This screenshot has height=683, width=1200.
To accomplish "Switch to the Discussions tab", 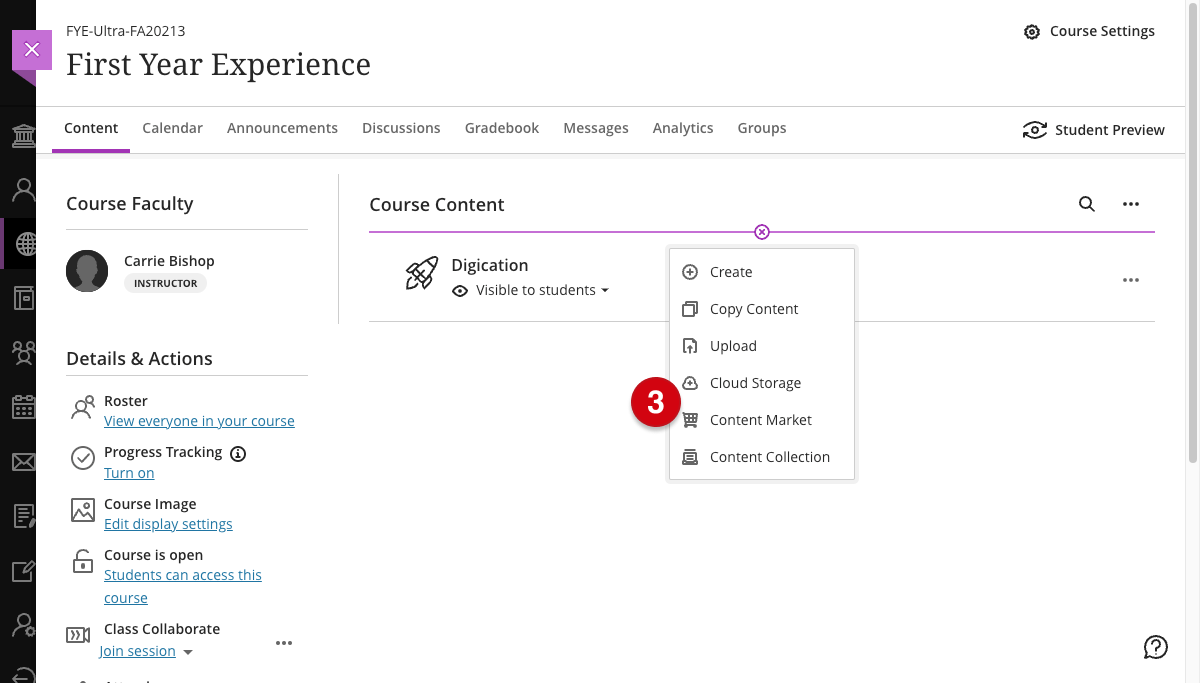I will (x=401, y=128).
